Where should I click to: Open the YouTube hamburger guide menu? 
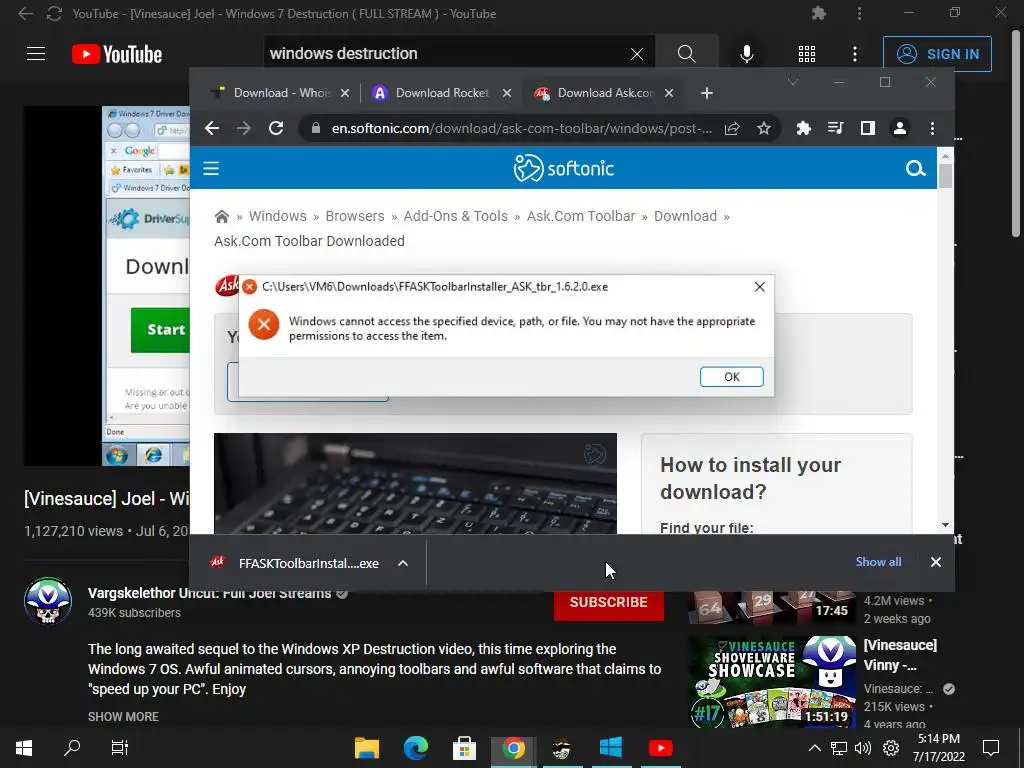(36, 54)
